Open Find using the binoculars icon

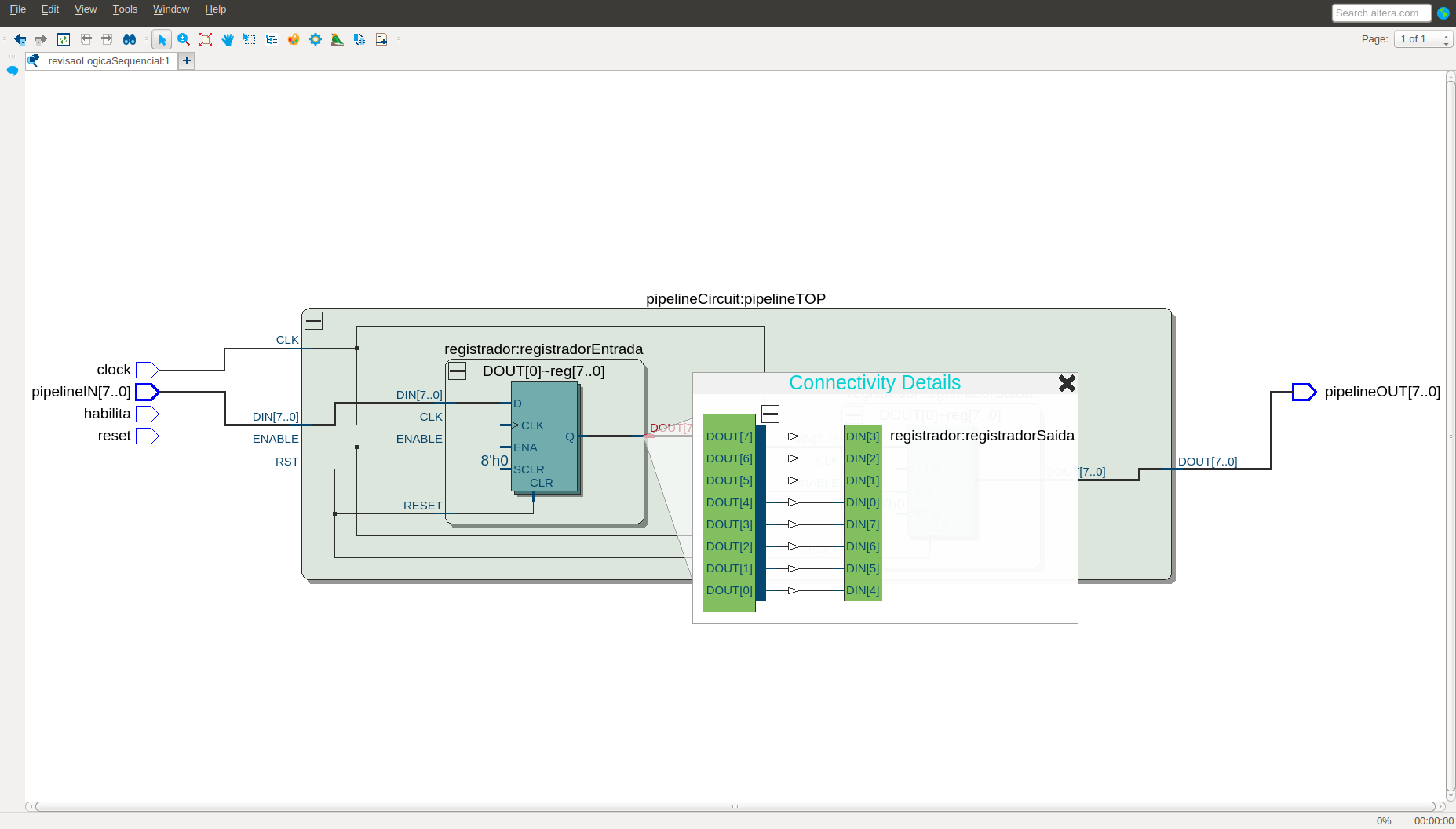tap(130, 39)
